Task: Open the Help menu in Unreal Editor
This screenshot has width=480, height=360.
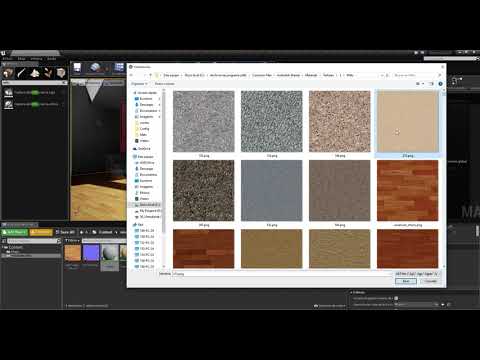Action: [52, 59]
